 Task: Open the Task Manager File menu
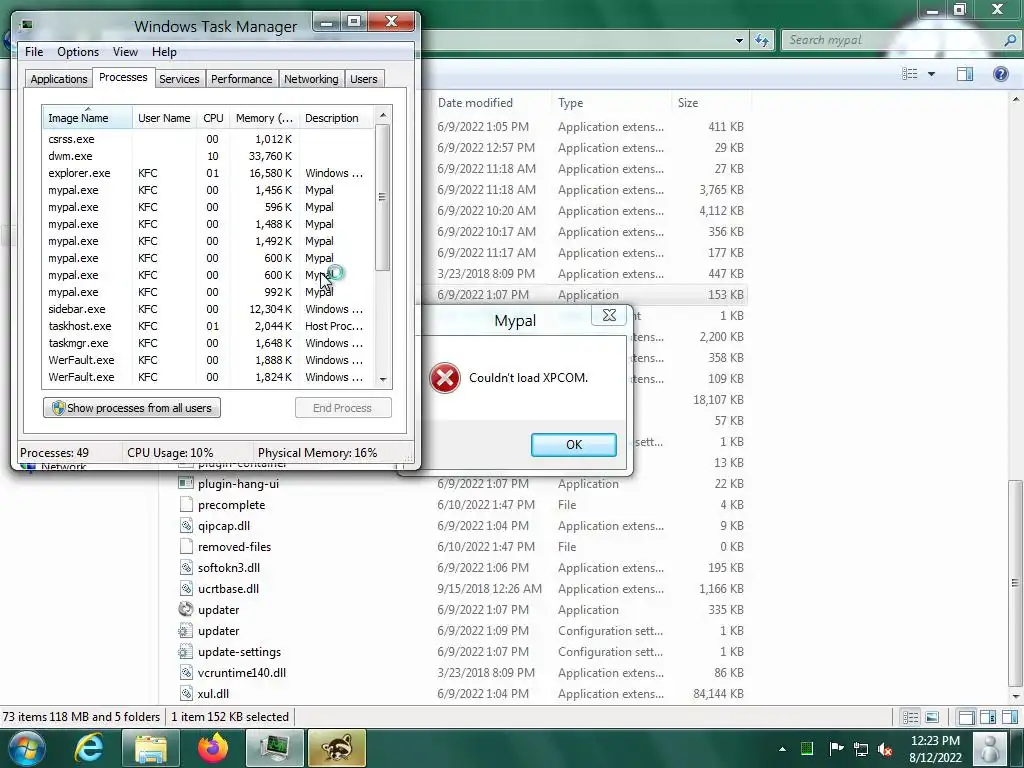tap(34, 52)
